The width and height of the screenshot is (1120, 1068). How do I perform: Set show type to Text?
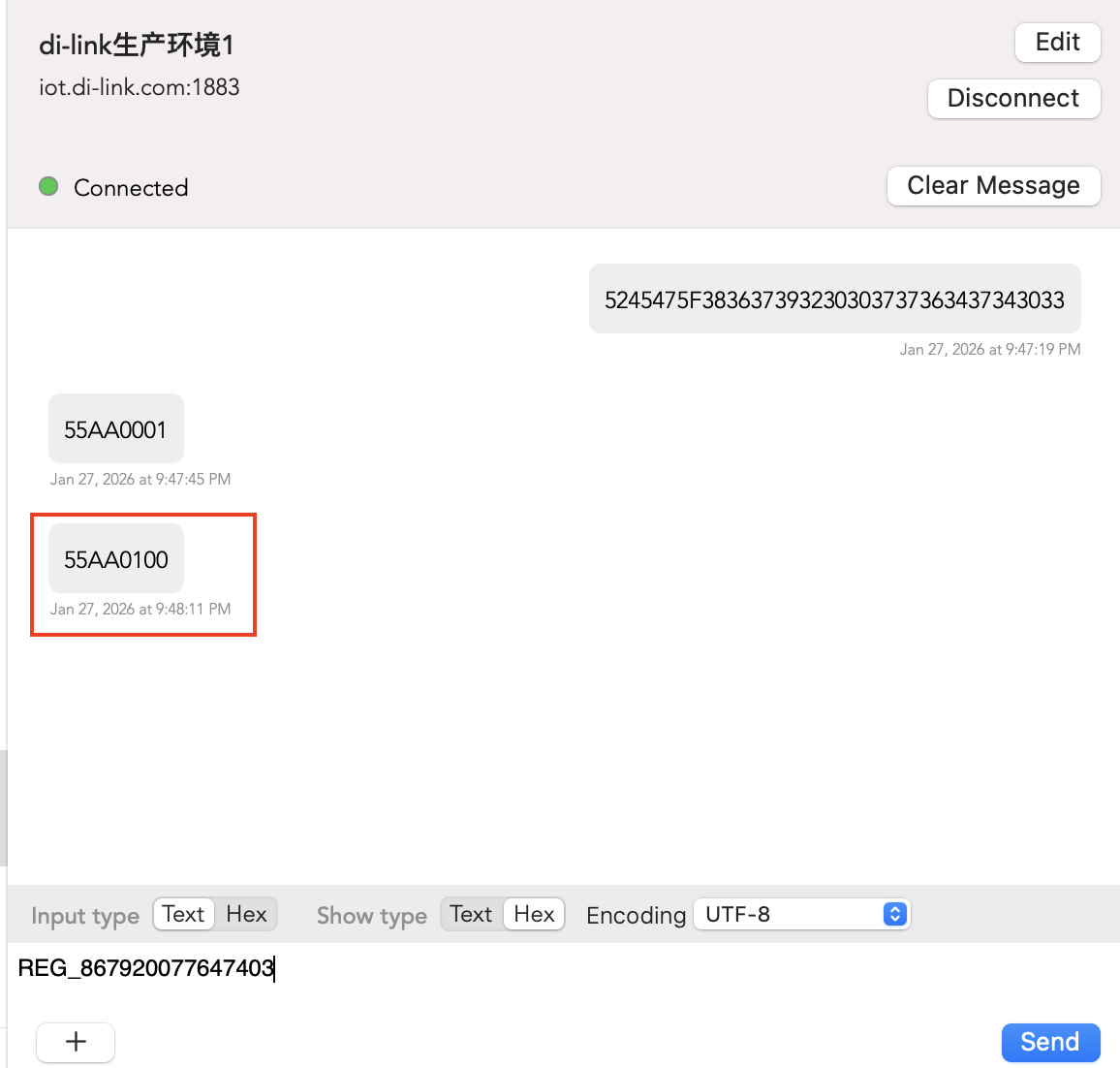click(471, 914)
